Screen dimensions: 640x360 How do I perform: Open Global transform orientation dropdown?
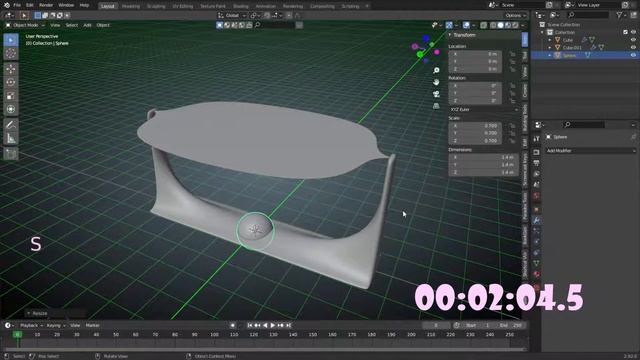232,16
